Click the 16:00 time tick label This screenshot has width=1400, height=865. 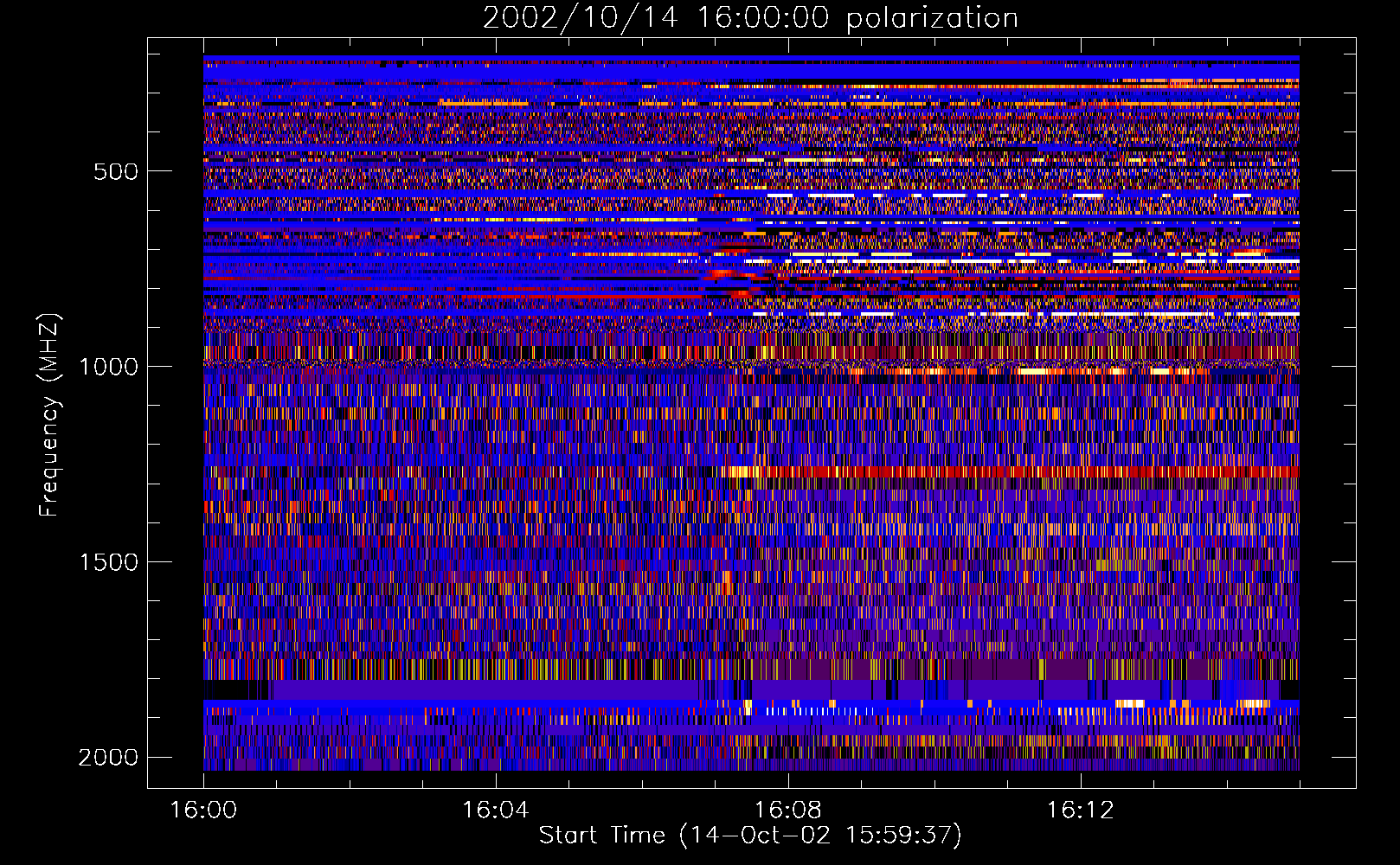[x=203, y=811]
